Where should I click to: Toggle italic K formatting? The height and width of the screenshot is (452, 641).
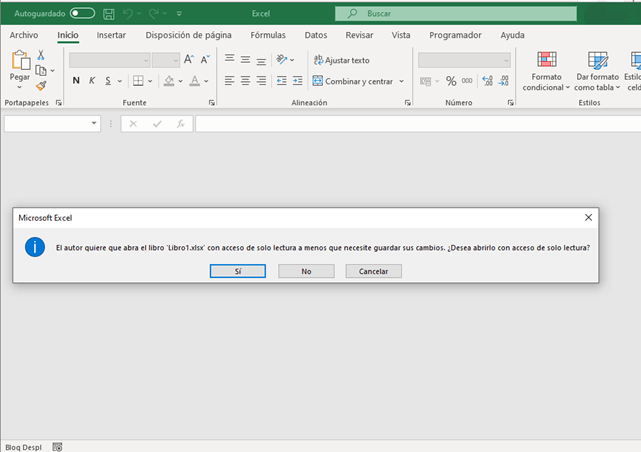(x=92, y=81)
